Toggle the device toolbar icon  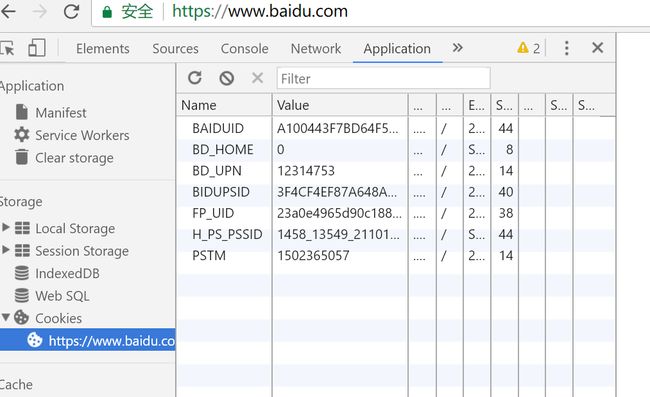coord(36,48)
